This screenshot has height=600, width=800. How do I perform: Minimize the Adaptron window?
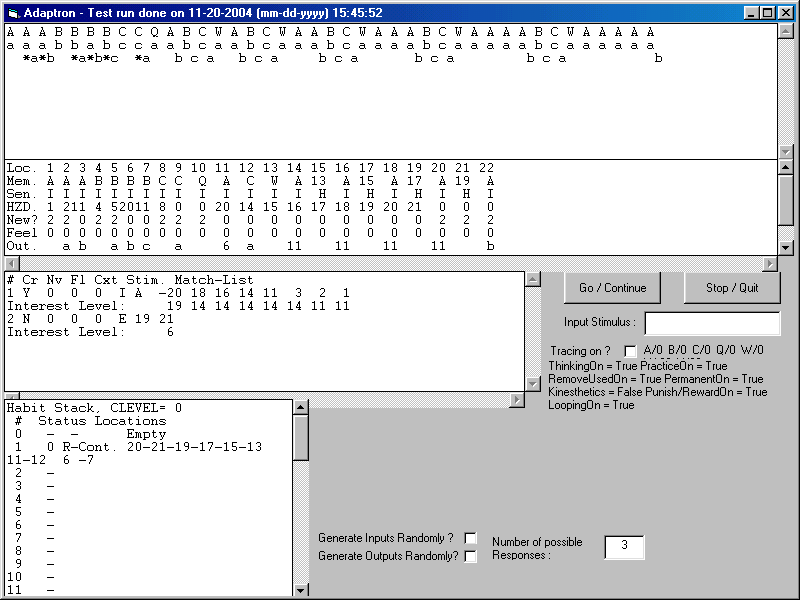tap(751, 13)
